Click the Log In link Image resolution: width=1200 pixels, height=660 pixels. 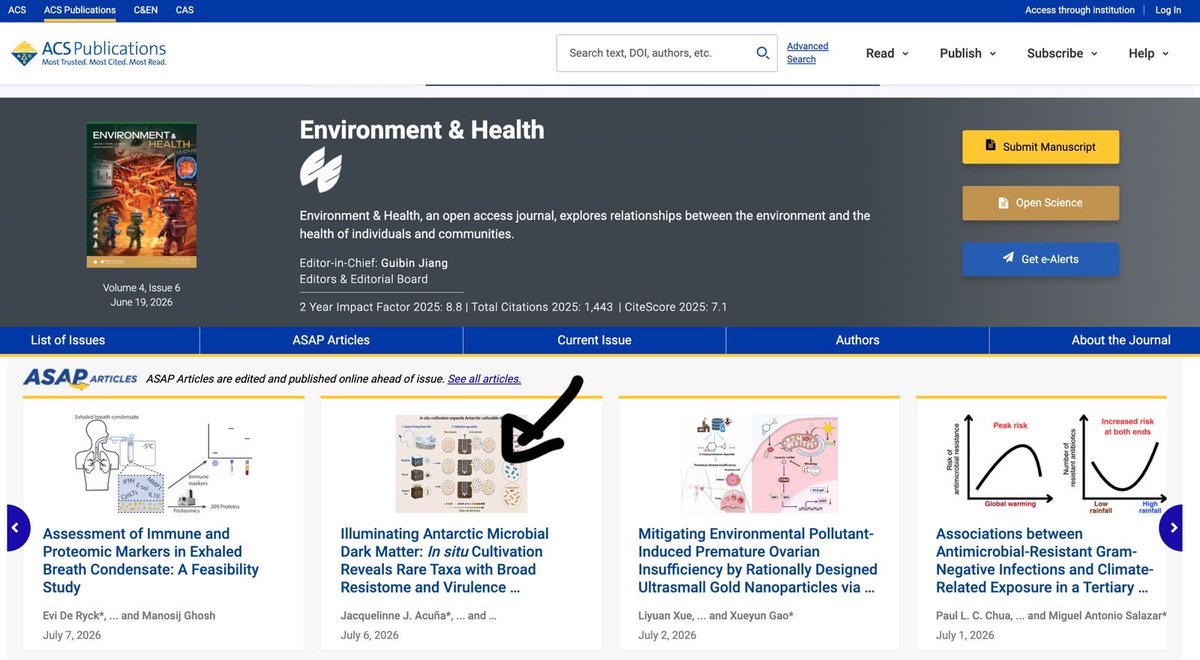[x=1168, y=10]
